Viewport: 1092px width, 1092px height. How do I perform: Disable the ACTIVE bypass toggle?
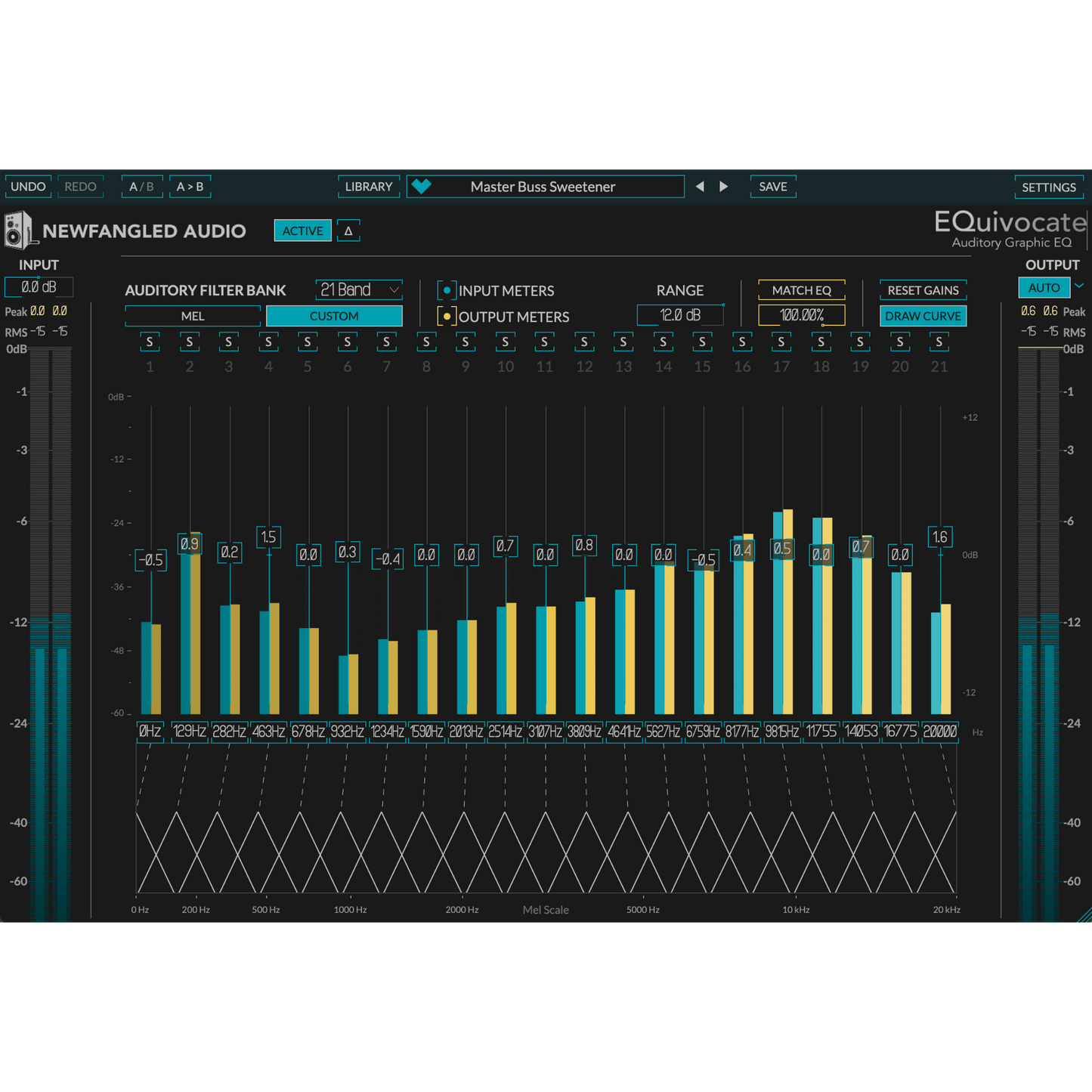(302, 231)
